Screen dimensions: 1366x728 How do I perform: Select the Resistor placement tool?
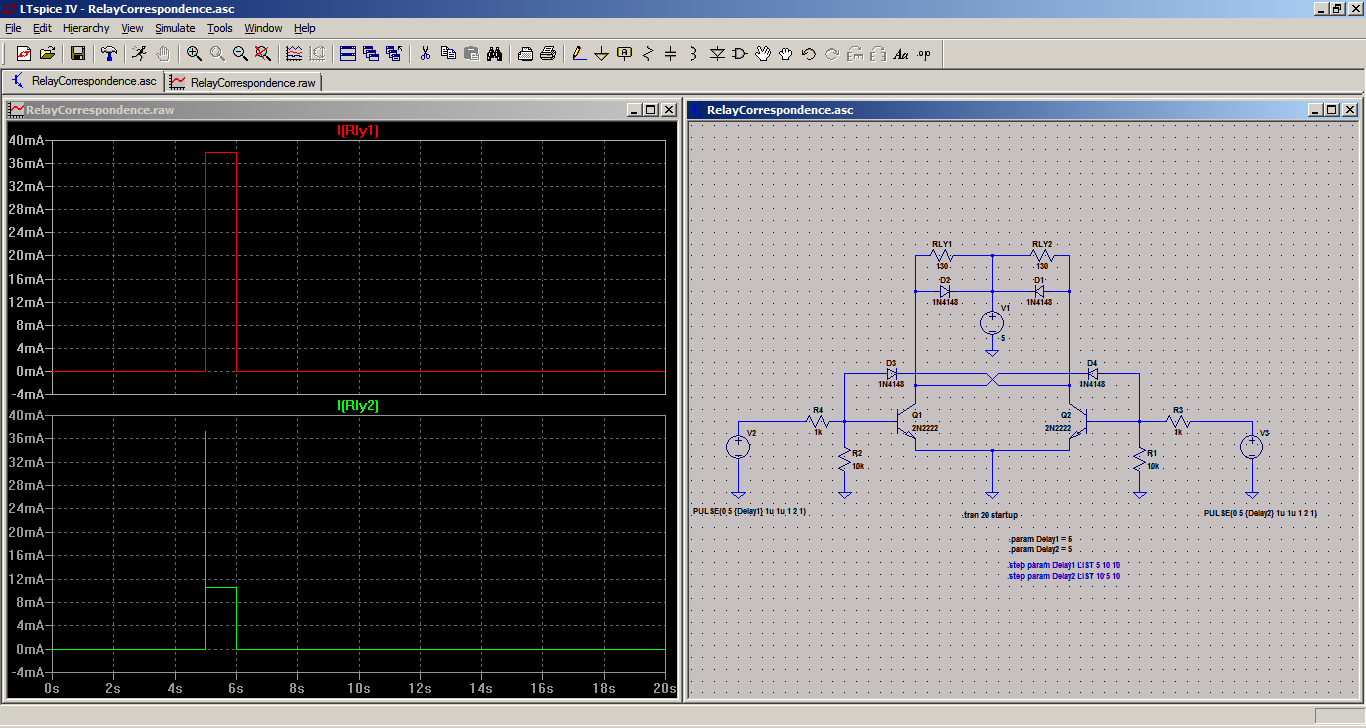647,53
